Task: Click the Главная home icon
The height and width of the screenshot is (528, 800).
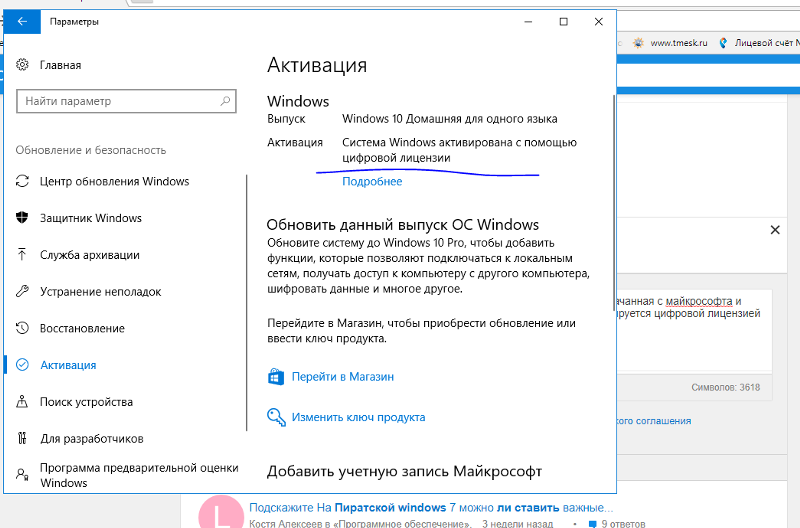Action: 23,65
